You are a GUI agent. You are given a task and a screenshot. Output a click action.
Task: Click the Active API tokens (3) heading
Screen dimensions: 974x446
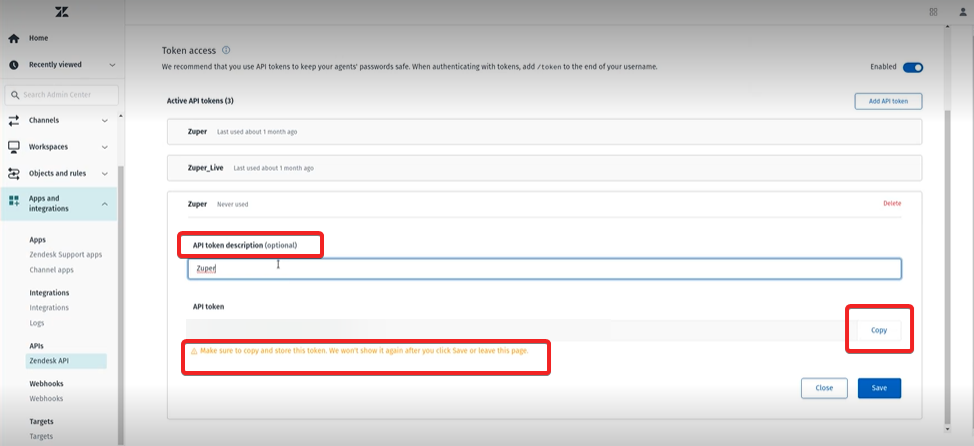200,101
